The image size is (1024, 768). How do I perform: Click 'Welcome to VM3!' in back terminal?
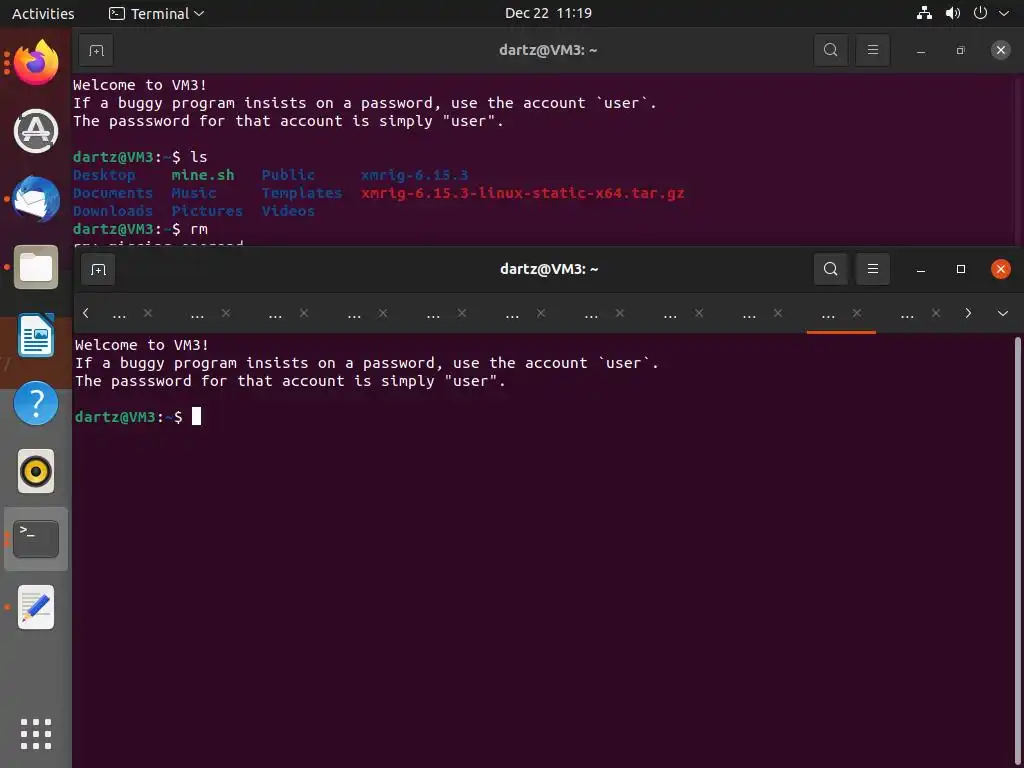[x=140, y=85]
